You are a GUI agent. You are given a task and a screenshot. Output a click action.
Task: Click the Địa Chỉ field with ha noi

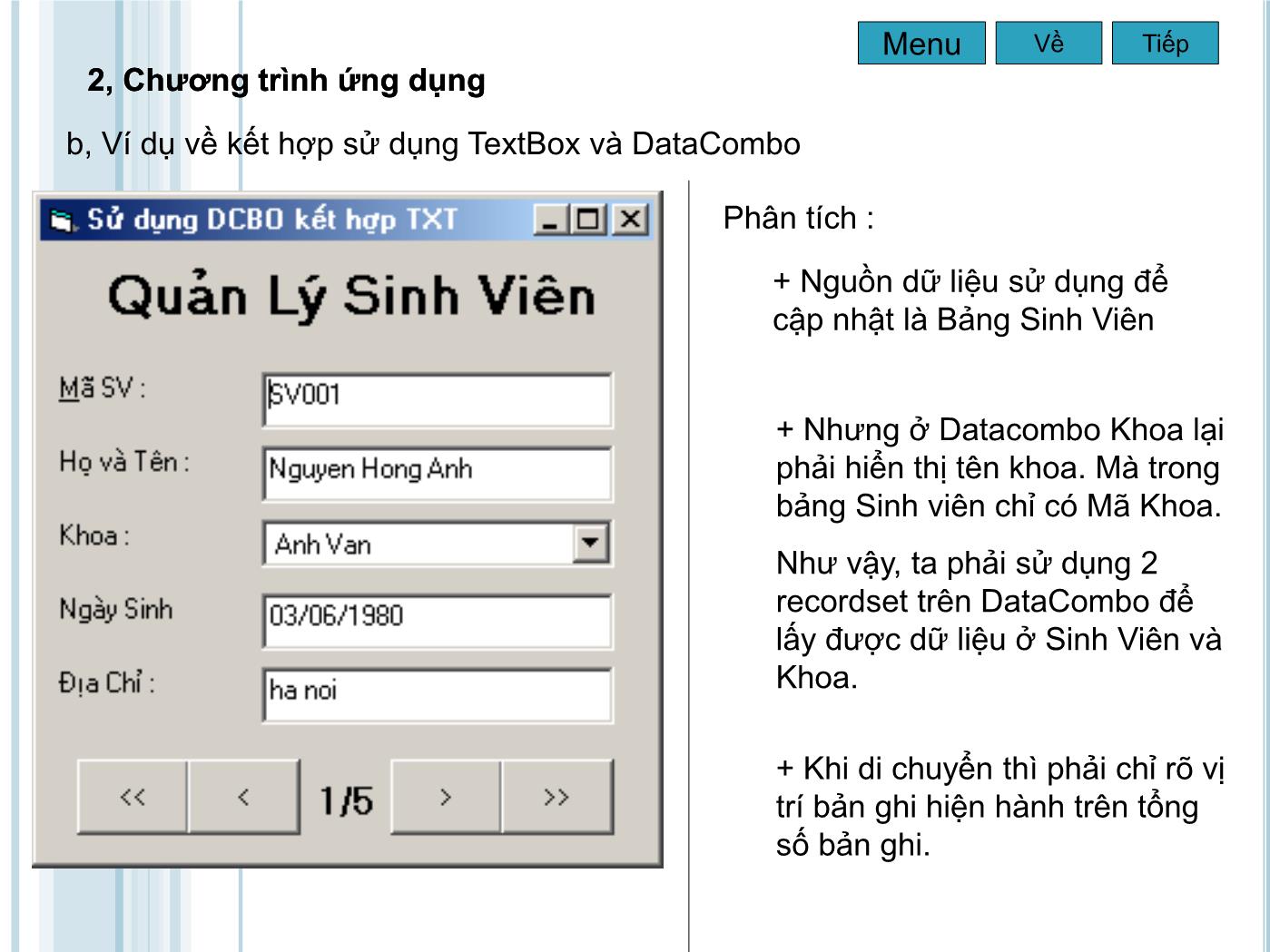click(x=438, y=694)
